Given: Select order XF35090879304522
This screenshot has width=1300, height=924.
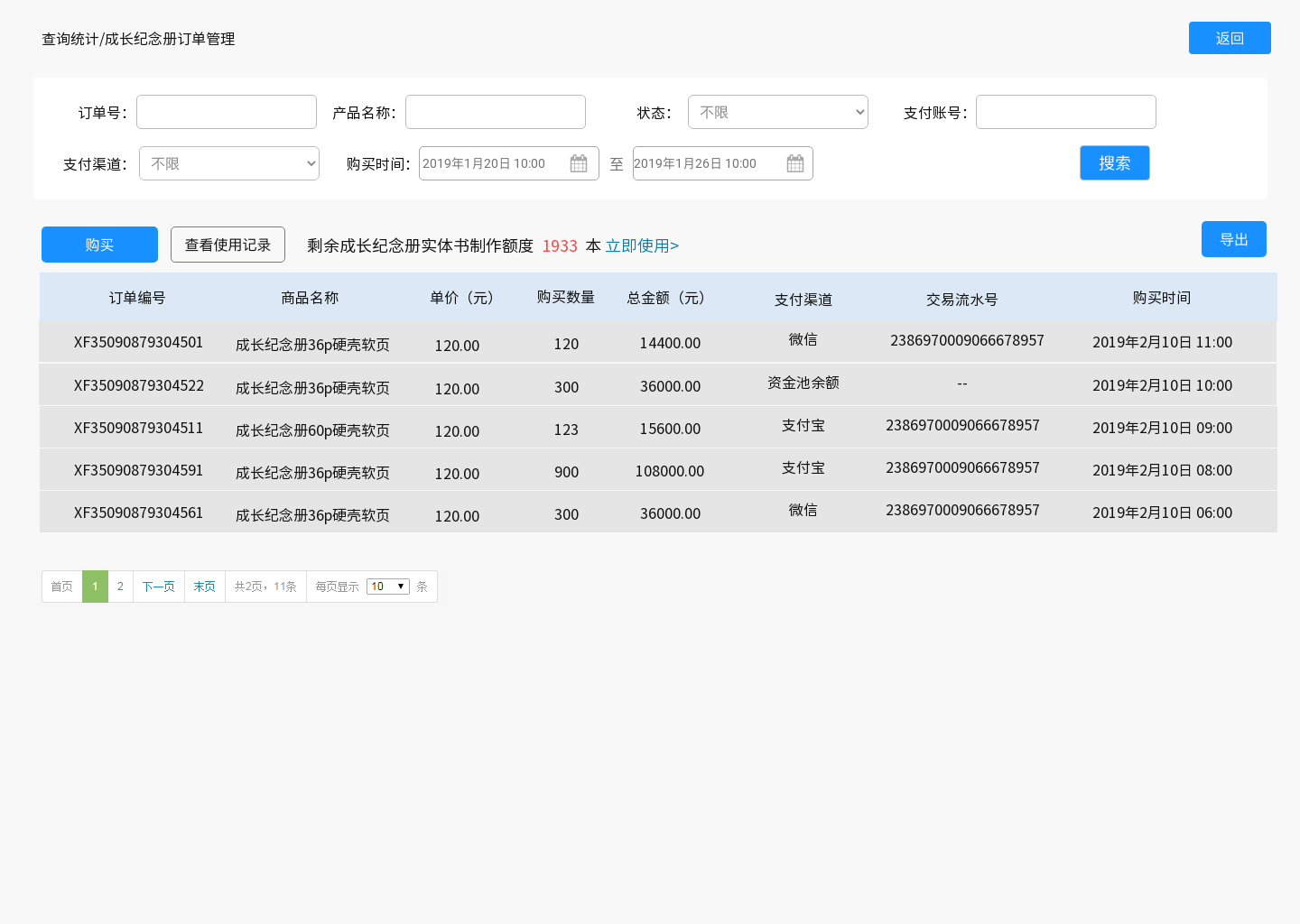Looking at the screenshot, I should pos(138,386).
